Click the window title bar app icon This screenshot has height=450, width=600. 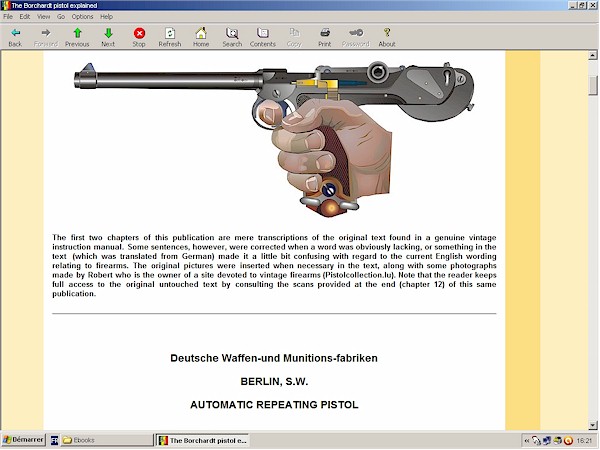pos(5,5)
